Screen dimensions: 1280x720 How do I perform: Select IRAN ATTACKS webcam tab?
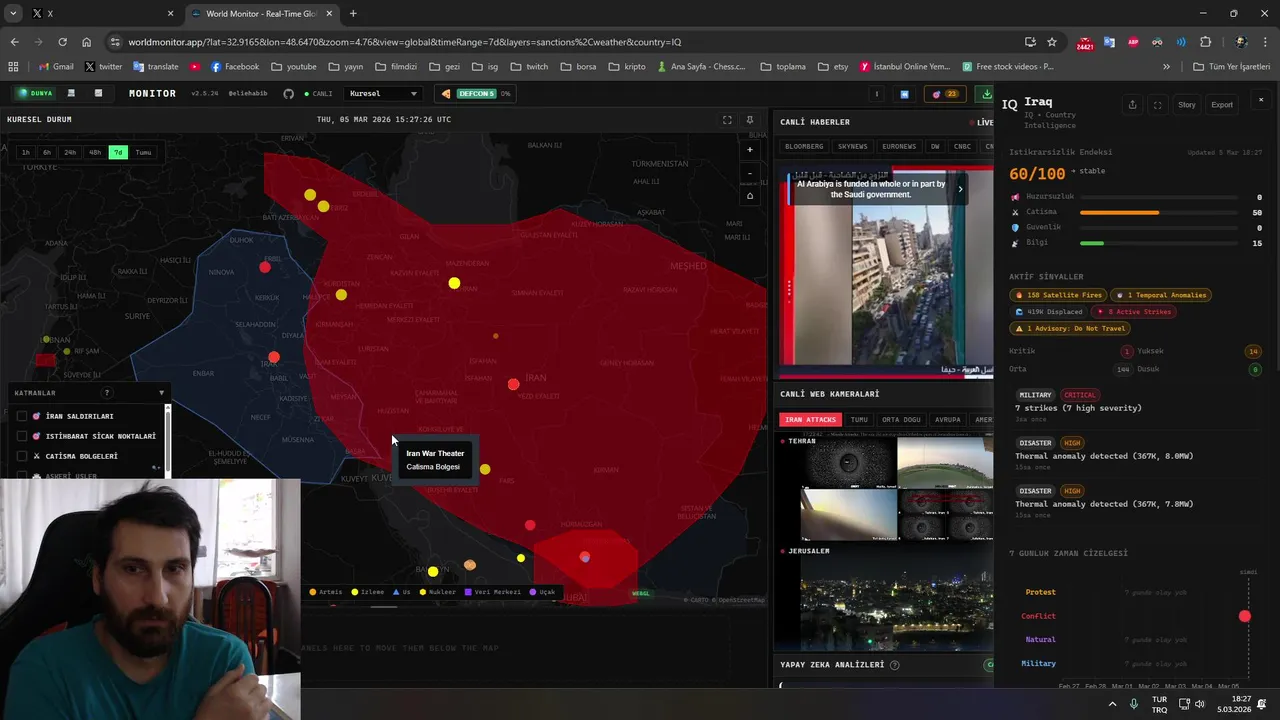810,420
